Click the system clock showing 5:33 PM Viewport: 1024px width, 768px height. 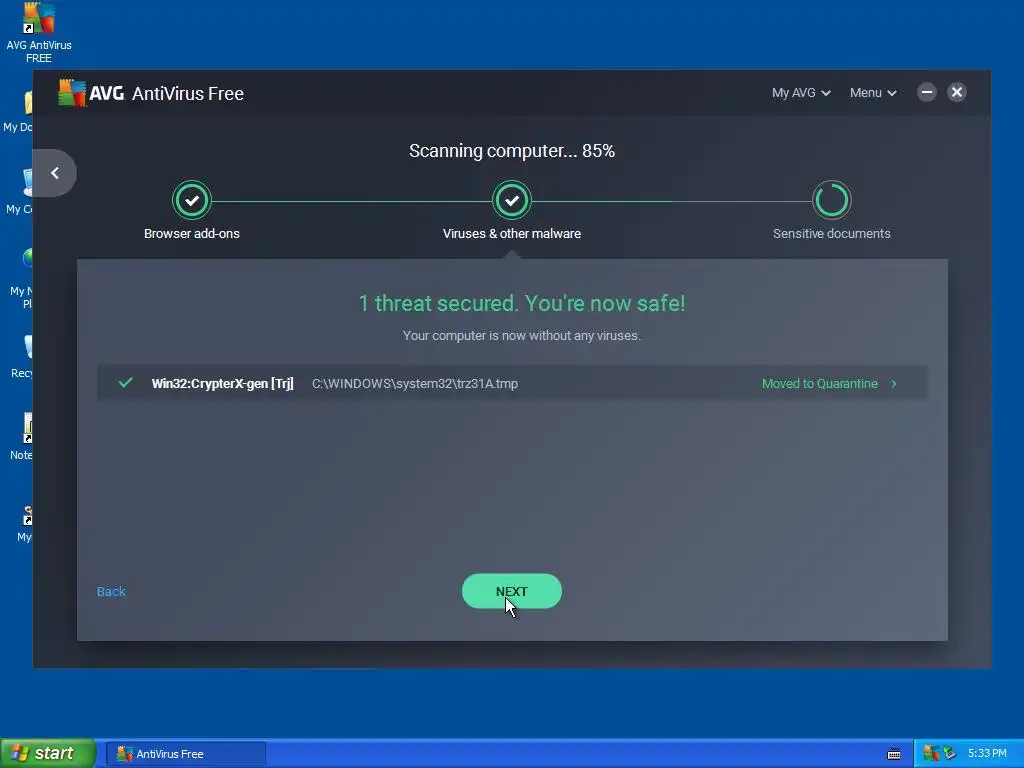click(987, 754)
